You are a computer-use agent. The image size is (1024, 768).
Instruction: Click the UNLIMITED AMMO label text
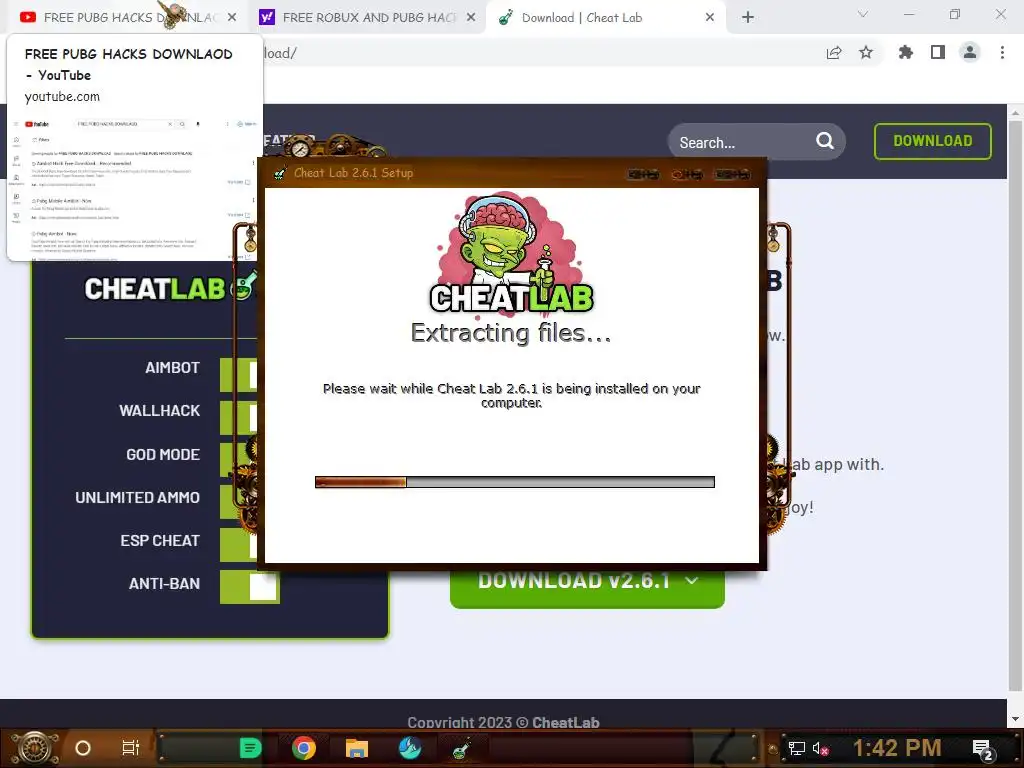137,498
